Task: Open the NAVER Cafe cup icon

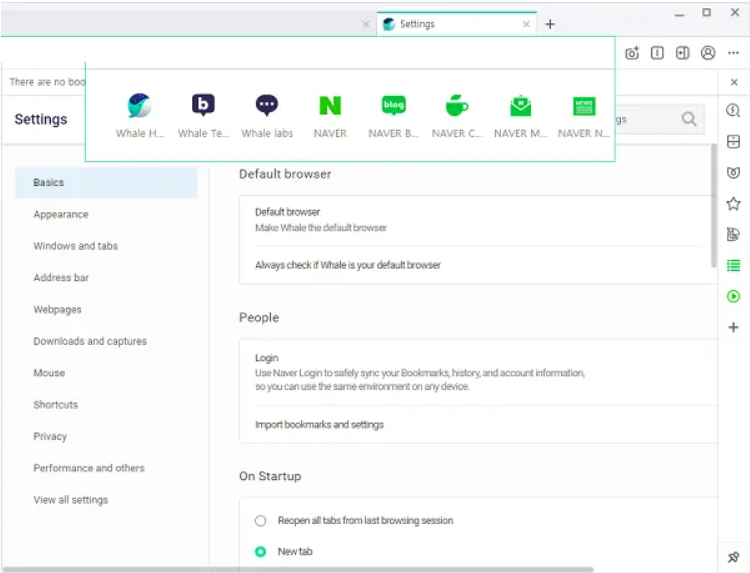Action: click(x=457, y=106)
